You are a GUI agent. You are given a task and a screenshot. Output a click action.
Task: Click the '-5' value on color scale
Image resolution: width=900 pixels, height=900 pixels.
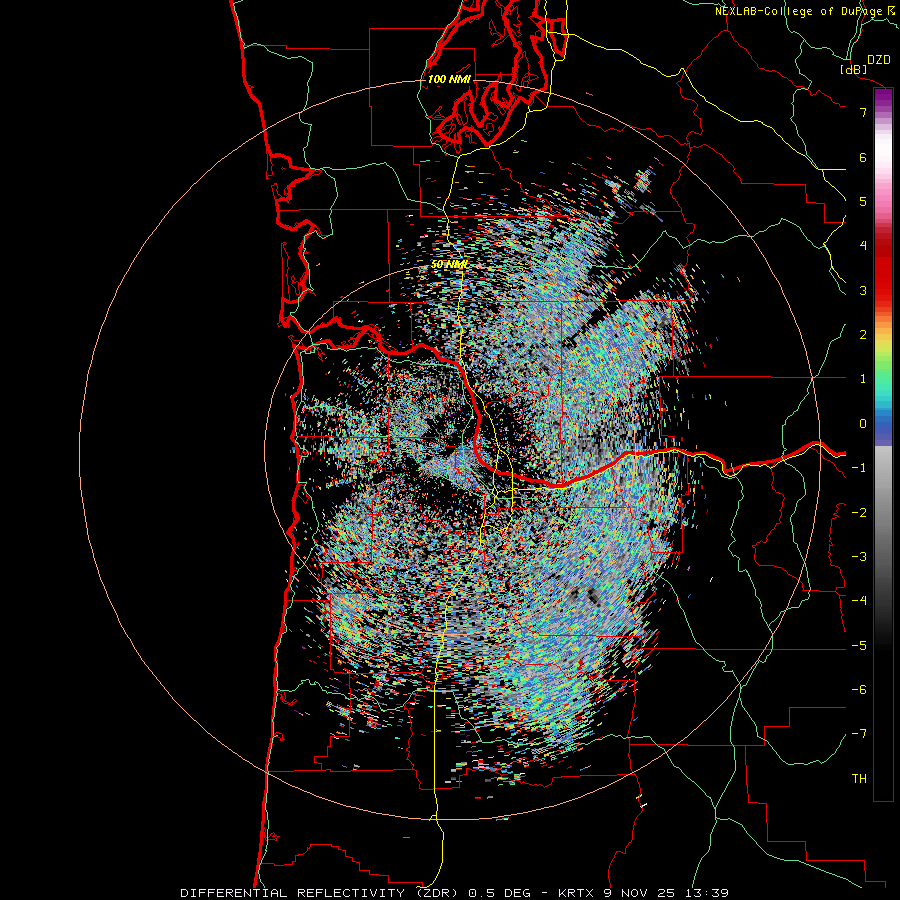(x=859, y=646)
